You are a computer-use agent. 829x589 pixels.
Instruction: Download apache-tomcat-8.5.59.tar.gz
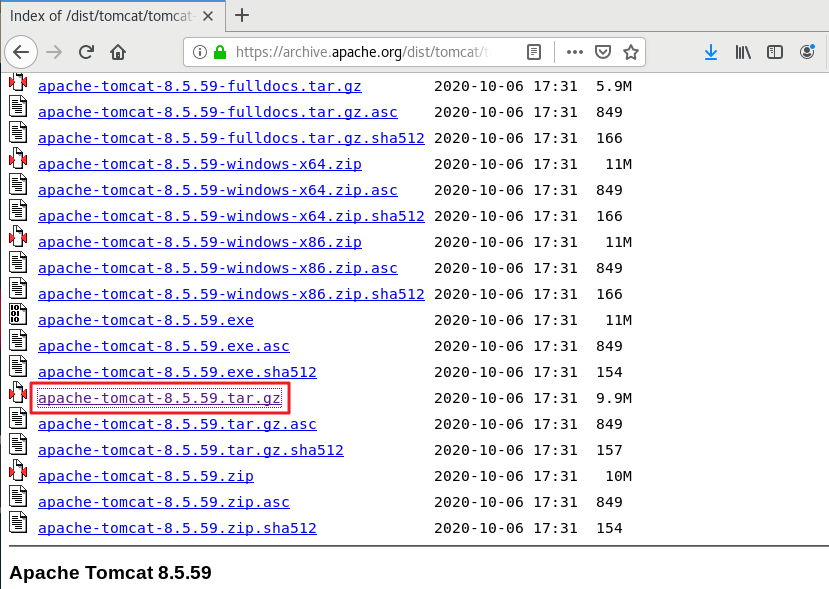[x=159, y=398]
